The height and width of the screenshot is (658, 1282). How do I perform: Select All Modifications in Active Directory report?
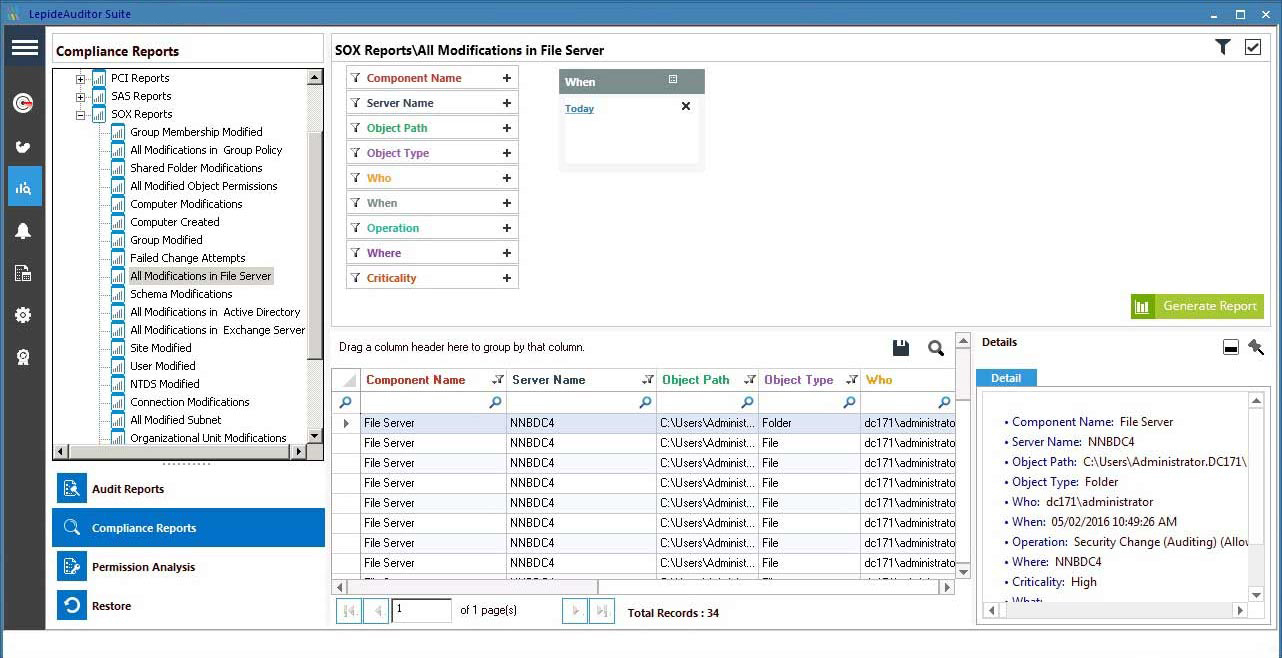(215, 312)
